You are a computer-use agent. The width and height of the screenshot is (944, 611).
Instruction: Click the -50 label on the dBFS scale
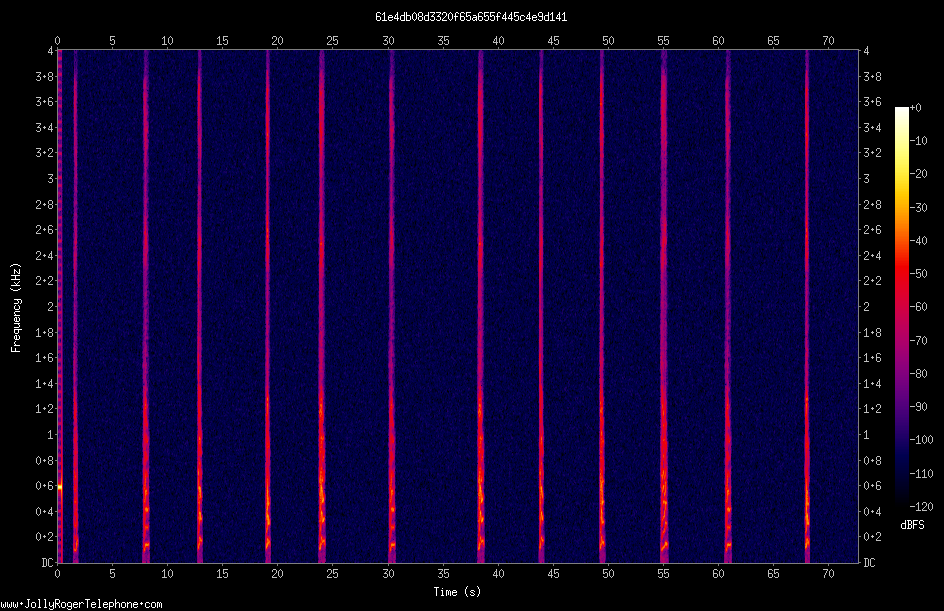point(918,273)
